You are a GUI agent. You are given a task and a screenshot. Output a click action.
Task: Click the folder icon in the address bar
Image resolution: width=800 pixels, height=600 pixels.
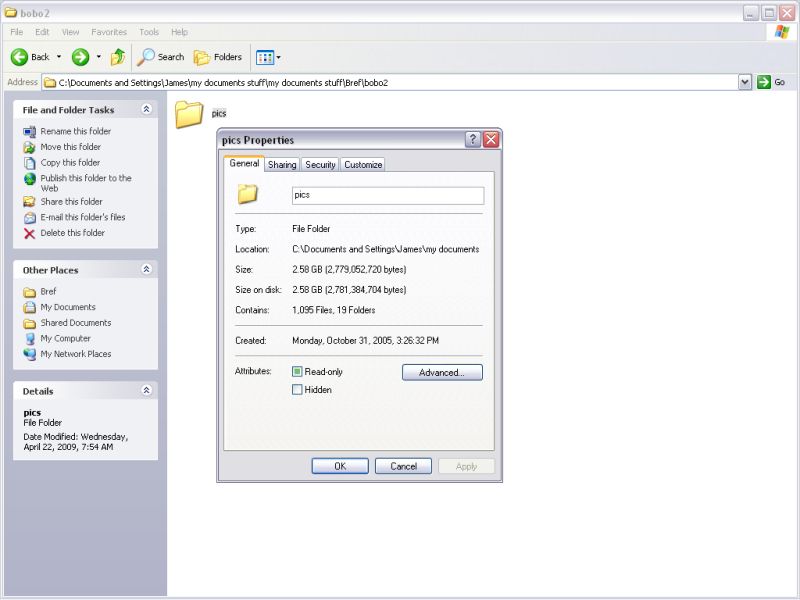click(50, 83)
